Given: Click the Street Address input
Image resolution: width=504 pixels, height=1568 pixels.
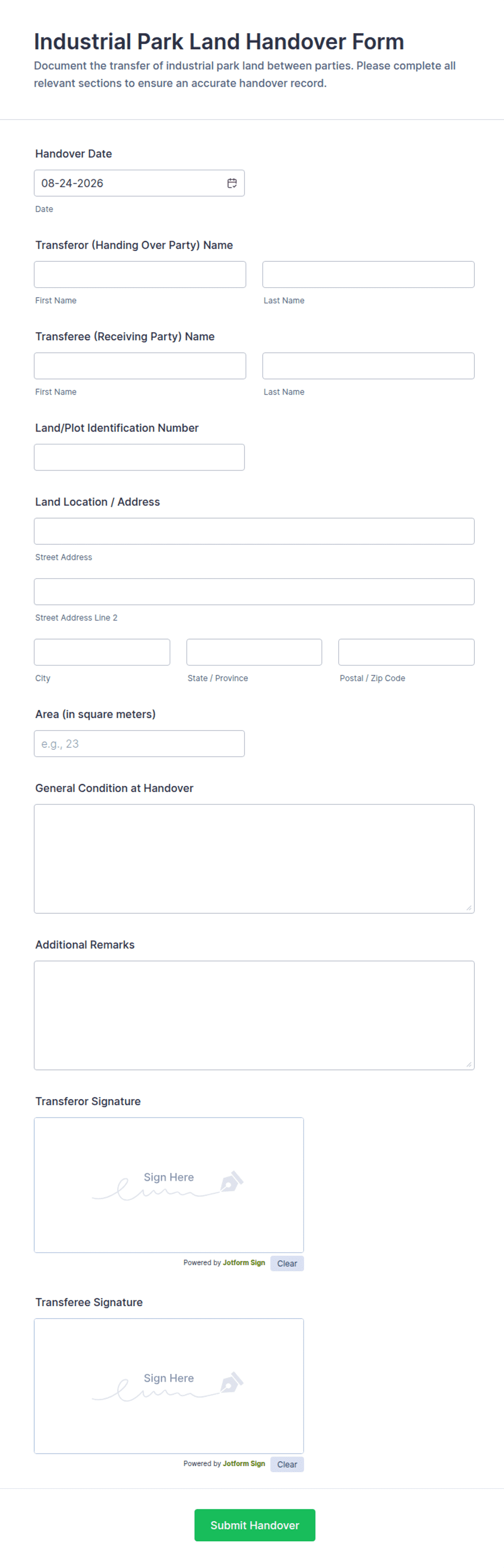Looking at the screenshot, I should (x=254, y=531).
